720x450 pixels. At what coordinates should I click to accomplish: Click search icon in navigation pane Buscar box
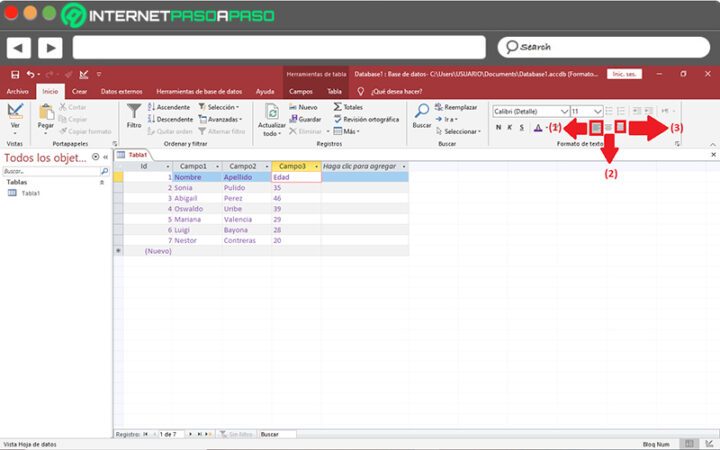pos(104,171)
